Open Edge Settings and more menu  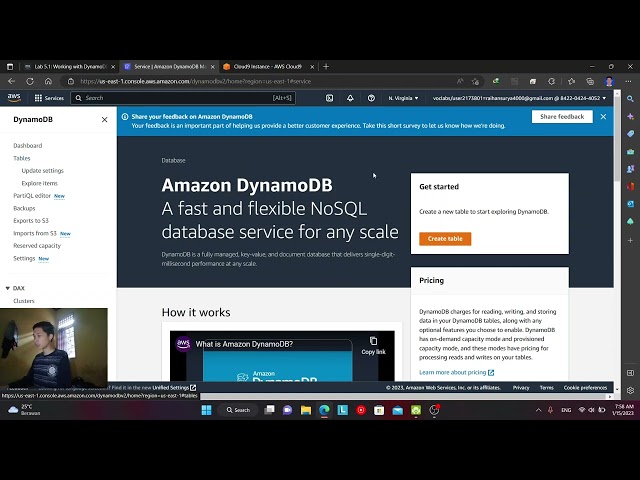(x=629, y=81)
